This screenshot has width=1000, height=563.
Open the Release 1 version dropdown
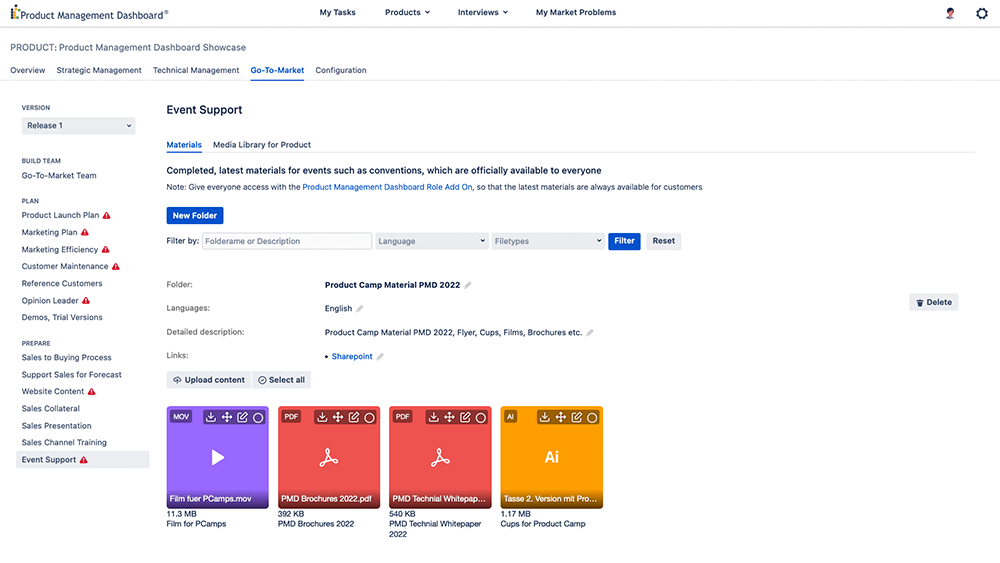pyautogui.click(x=78, y=126)
